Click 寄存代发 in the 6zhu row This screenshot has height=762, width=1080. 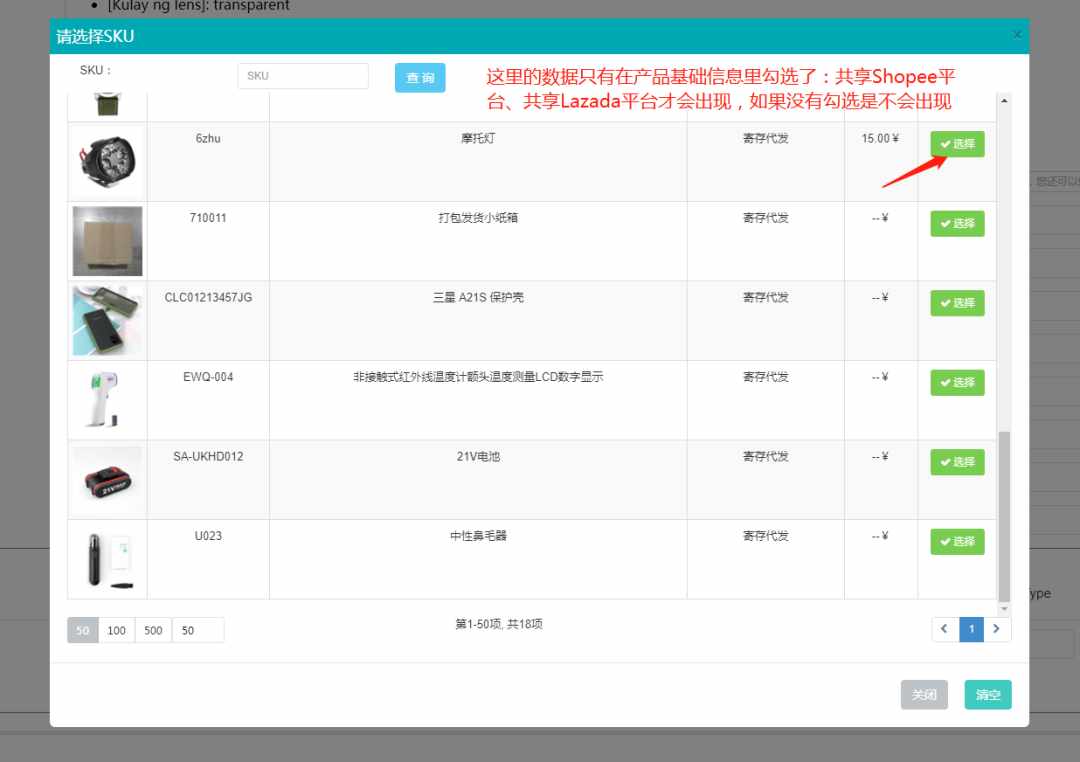point(765,138)
